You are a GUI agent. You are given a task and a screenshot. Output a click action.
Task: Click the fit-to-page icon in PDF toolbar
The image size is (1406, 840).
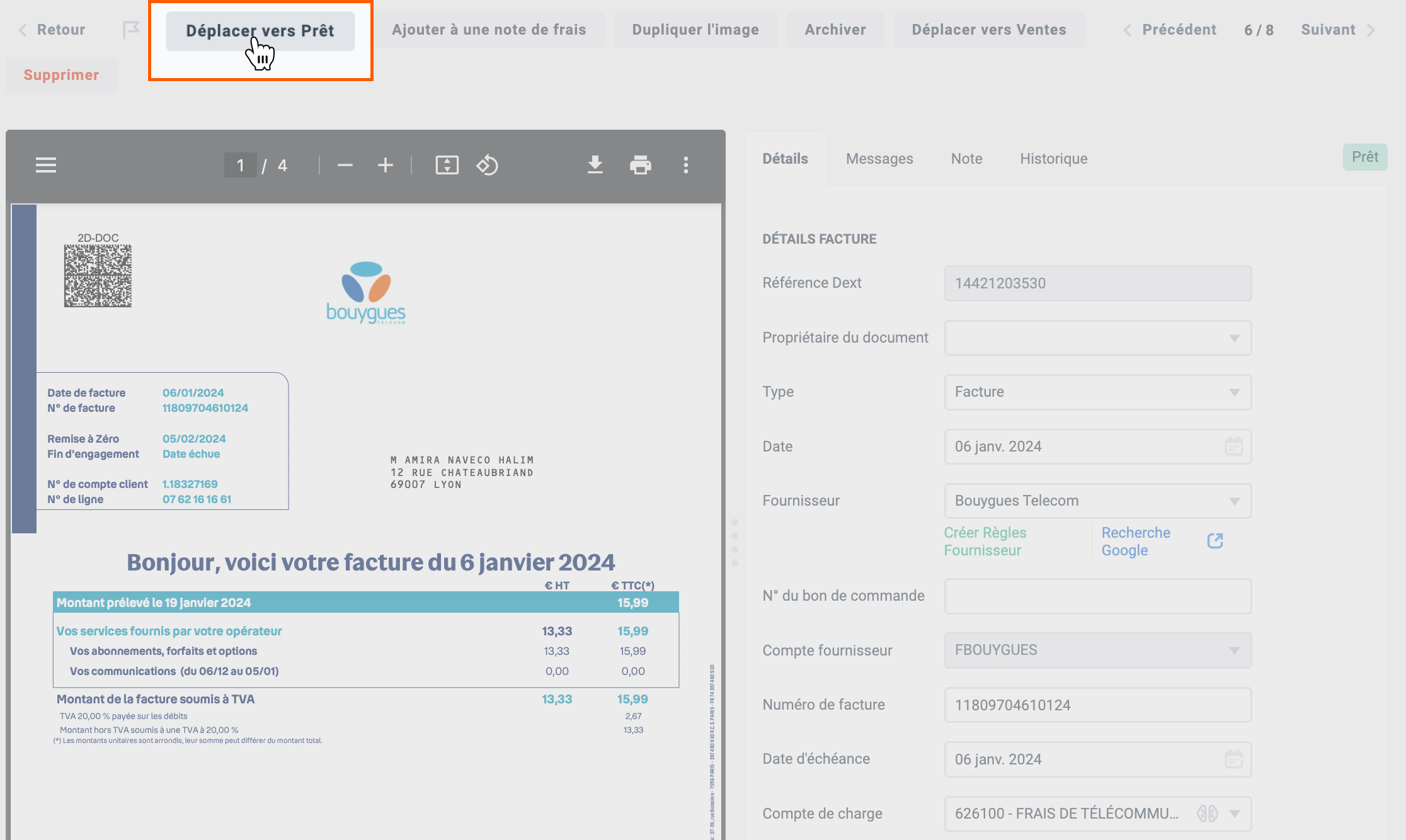coord(447,165)
